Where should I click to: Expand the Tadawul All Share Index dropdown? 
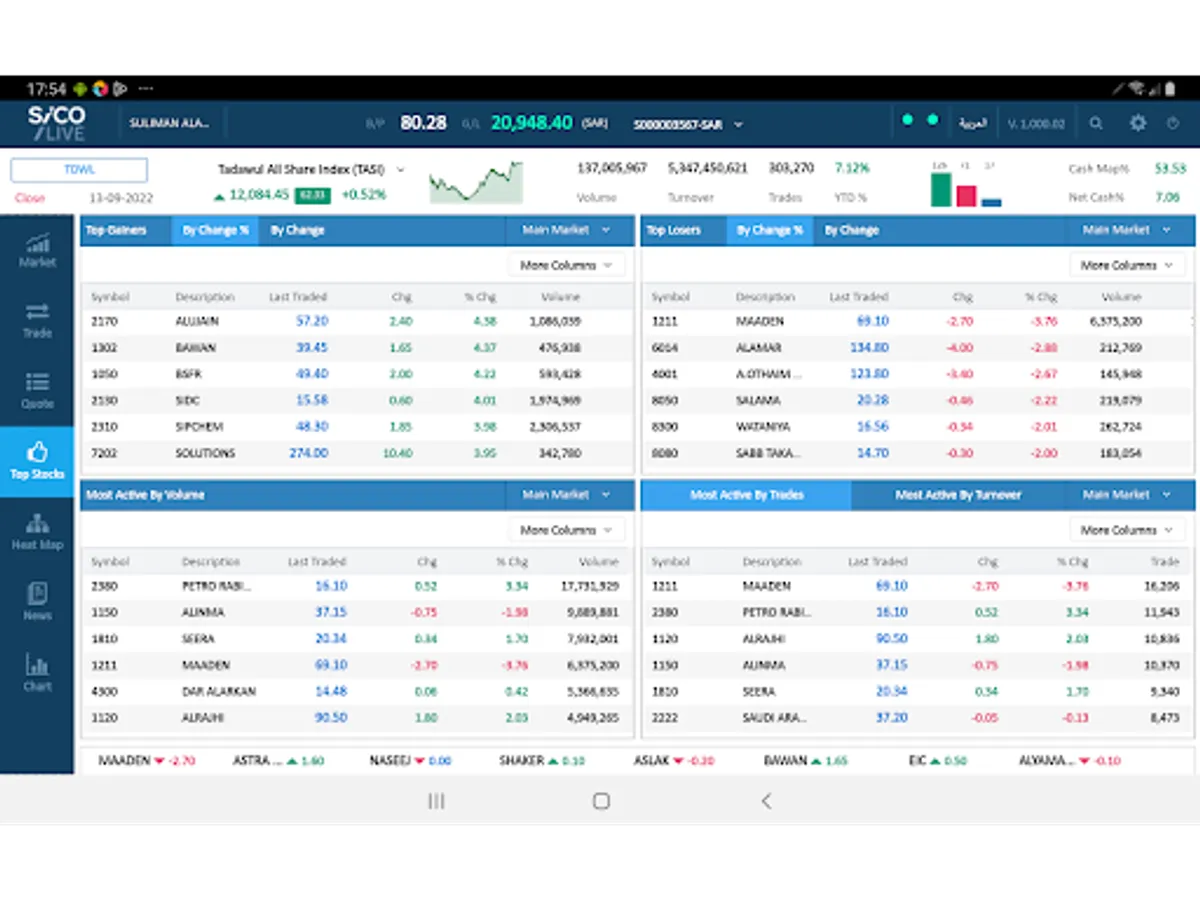(x=401, y=169)
